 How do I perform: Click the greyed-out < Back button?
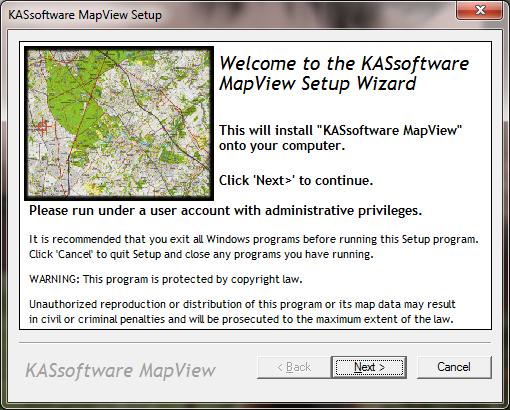(294, 367)
